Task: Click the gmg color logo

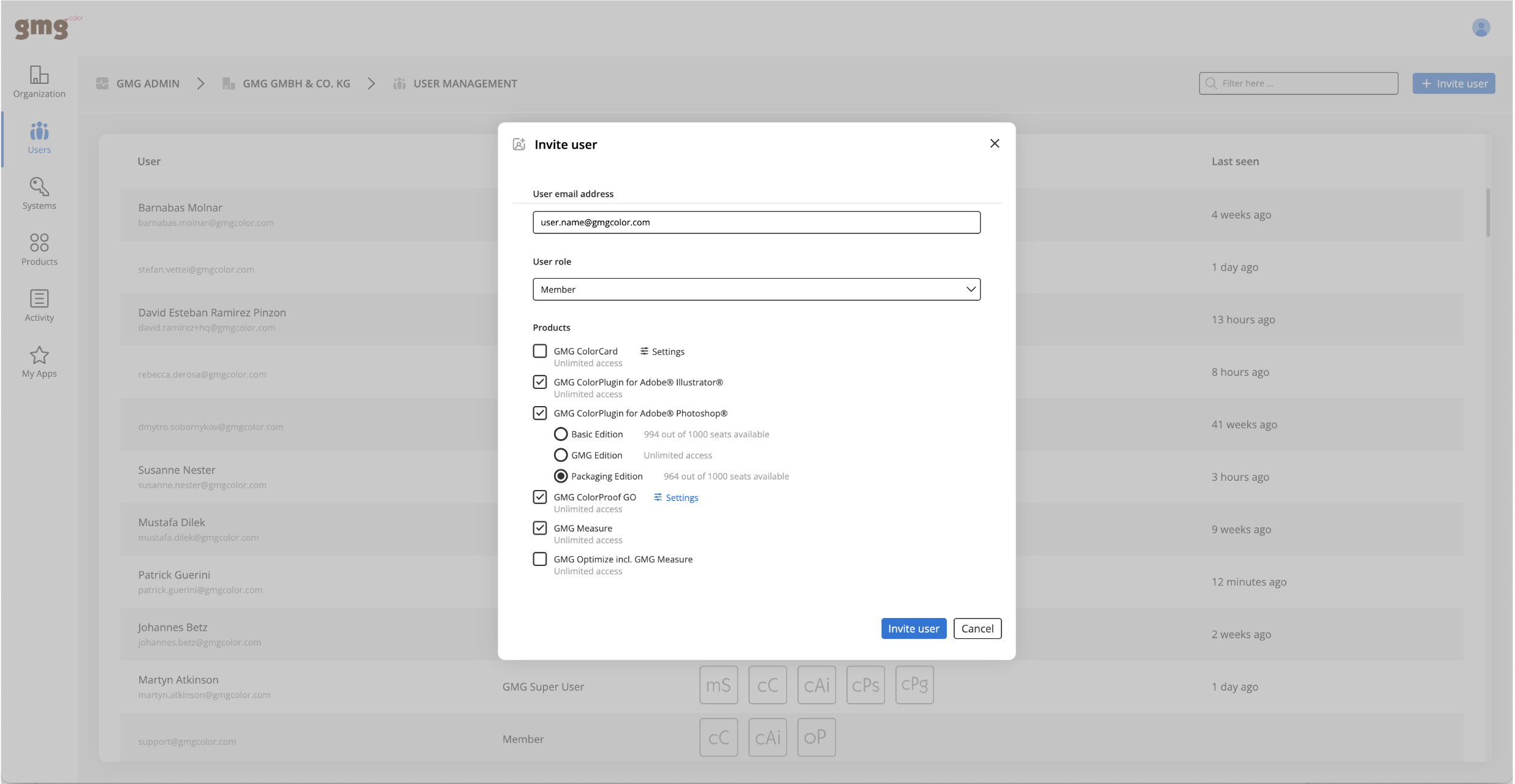Action: pyautogui.click(x=48, y=27)
